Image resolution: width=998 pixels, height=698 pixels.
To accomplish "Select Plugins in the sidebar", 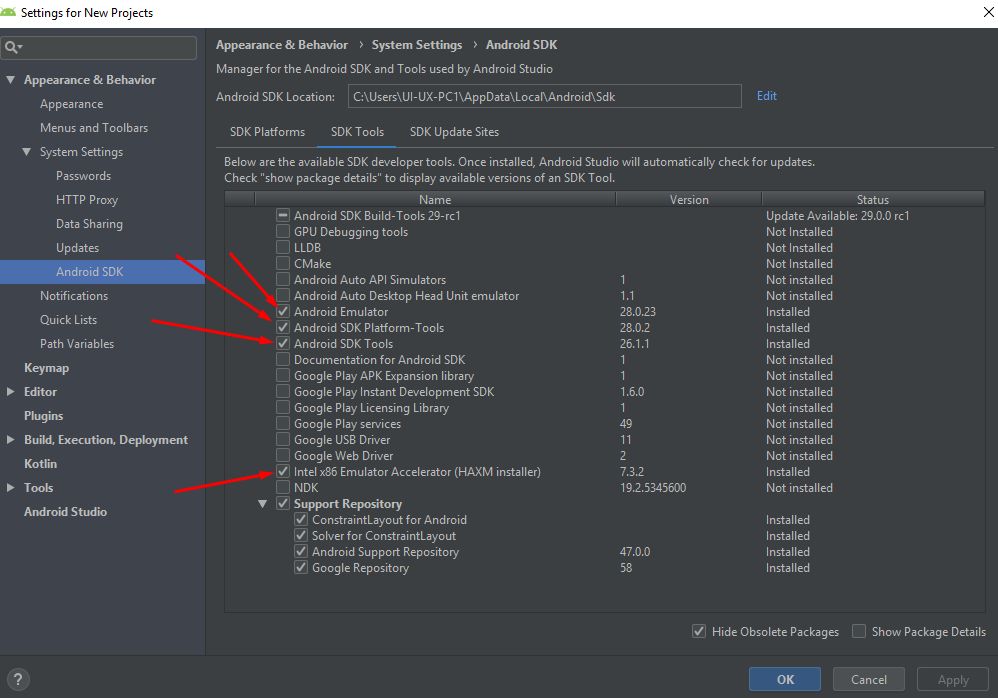I will click(x=43, y=415).
